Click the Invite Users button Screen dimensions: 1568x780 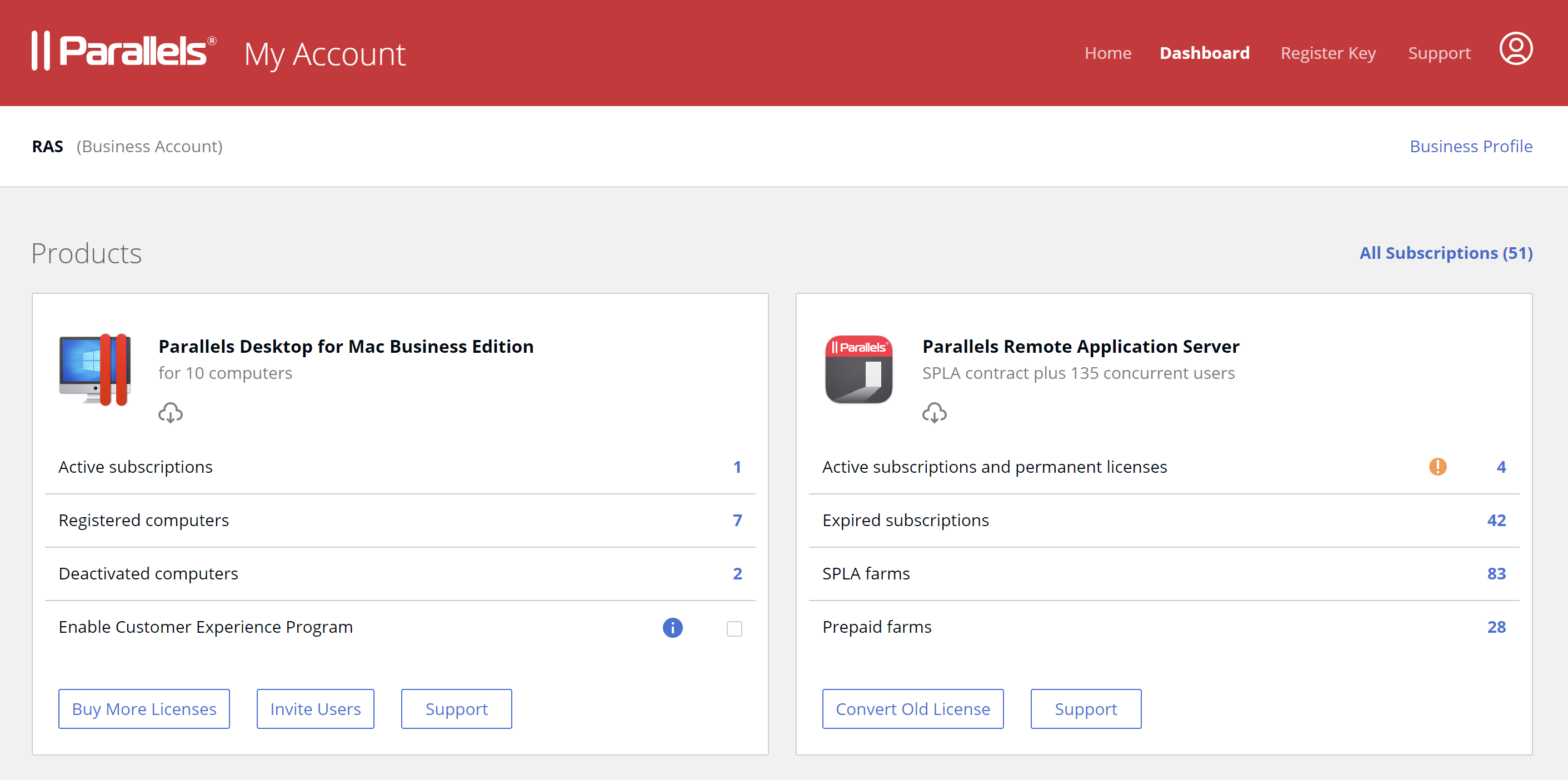coord(315,709)
